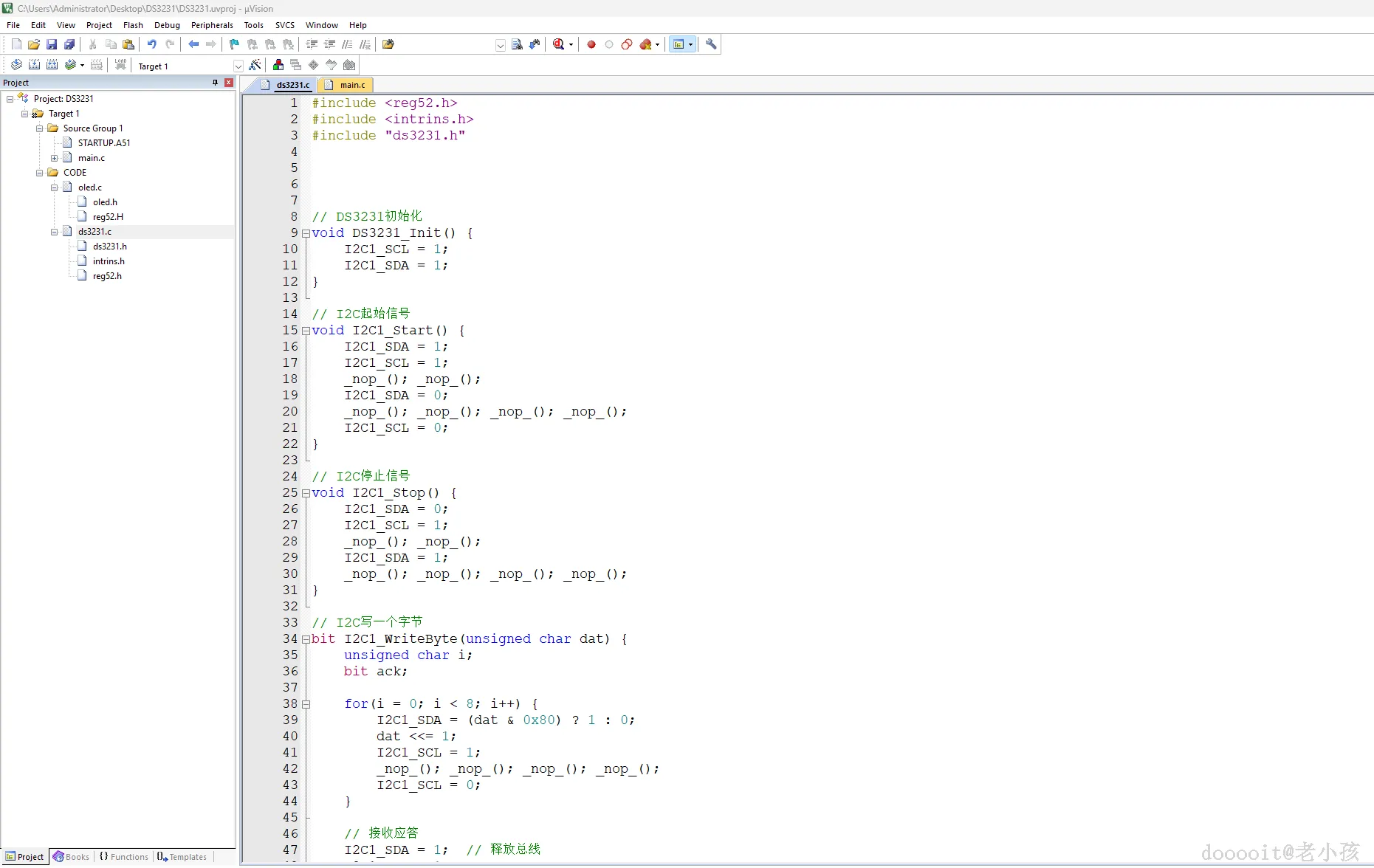
Task: Open the Peripherals menu
Action: click(x=212, y=25)
